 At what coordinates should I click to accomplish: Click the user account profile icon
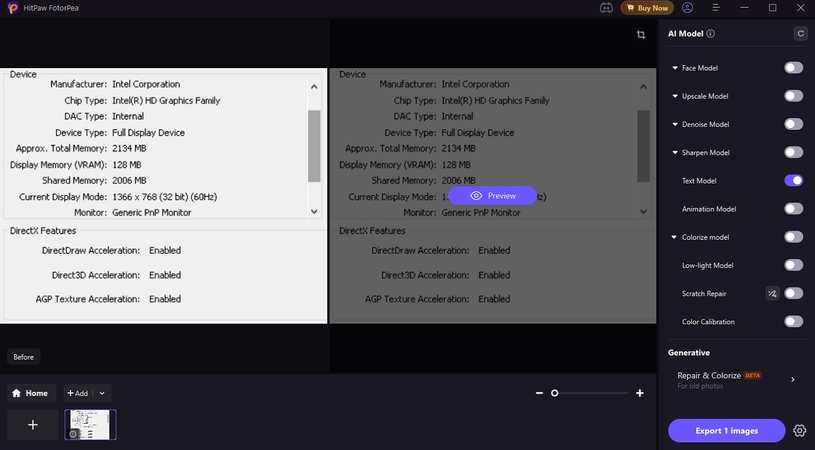[687, 8]
